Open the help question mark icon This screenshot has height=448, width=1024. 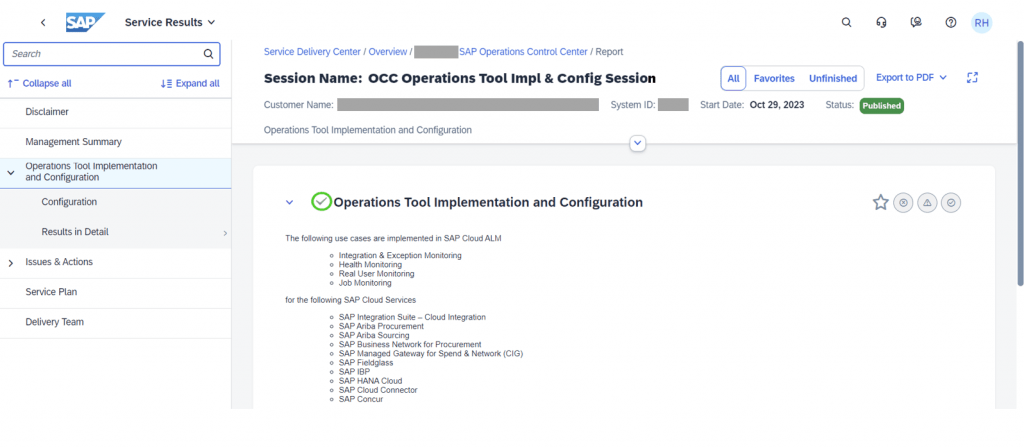(951, 22)
